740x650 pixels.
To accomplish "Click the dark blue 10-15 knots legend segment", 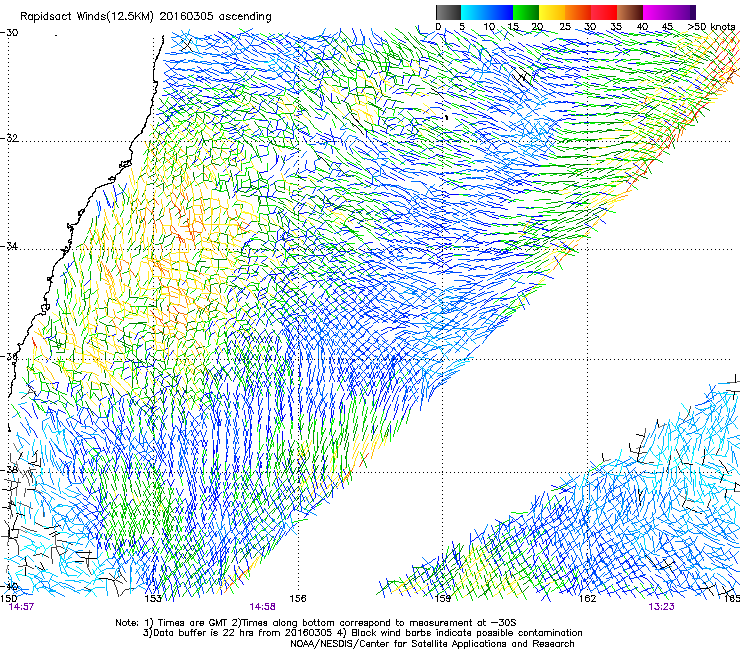I will 500,12.
